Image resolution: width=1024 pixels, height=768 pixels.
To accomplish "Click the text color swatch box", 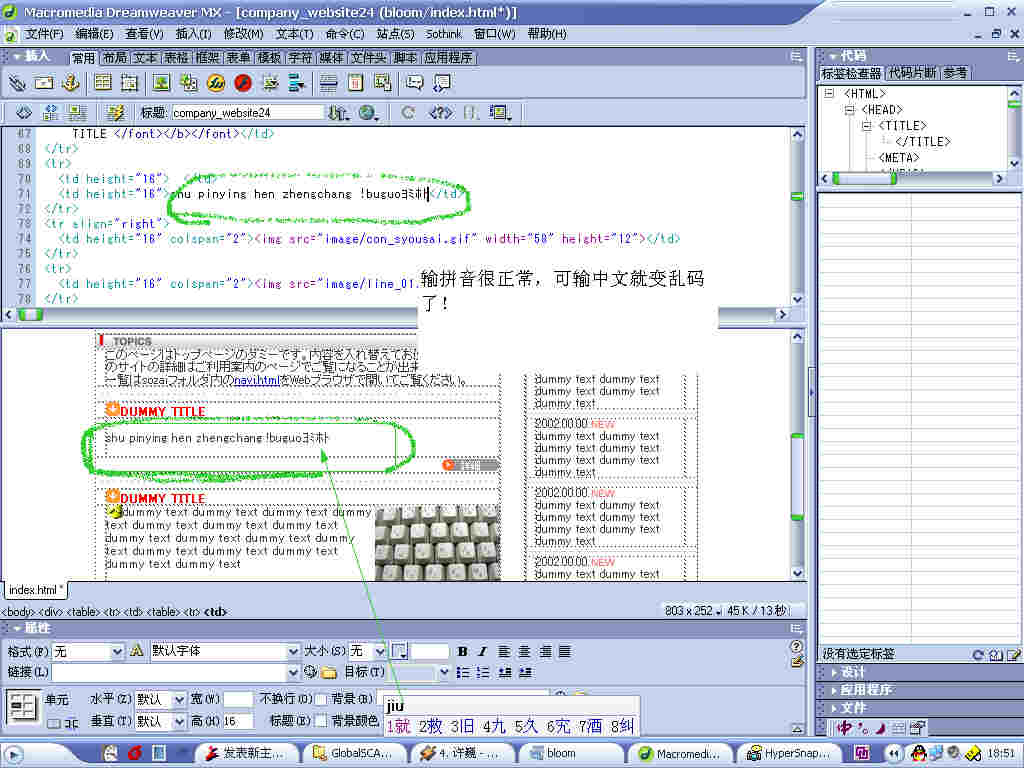I will [399, 651].
